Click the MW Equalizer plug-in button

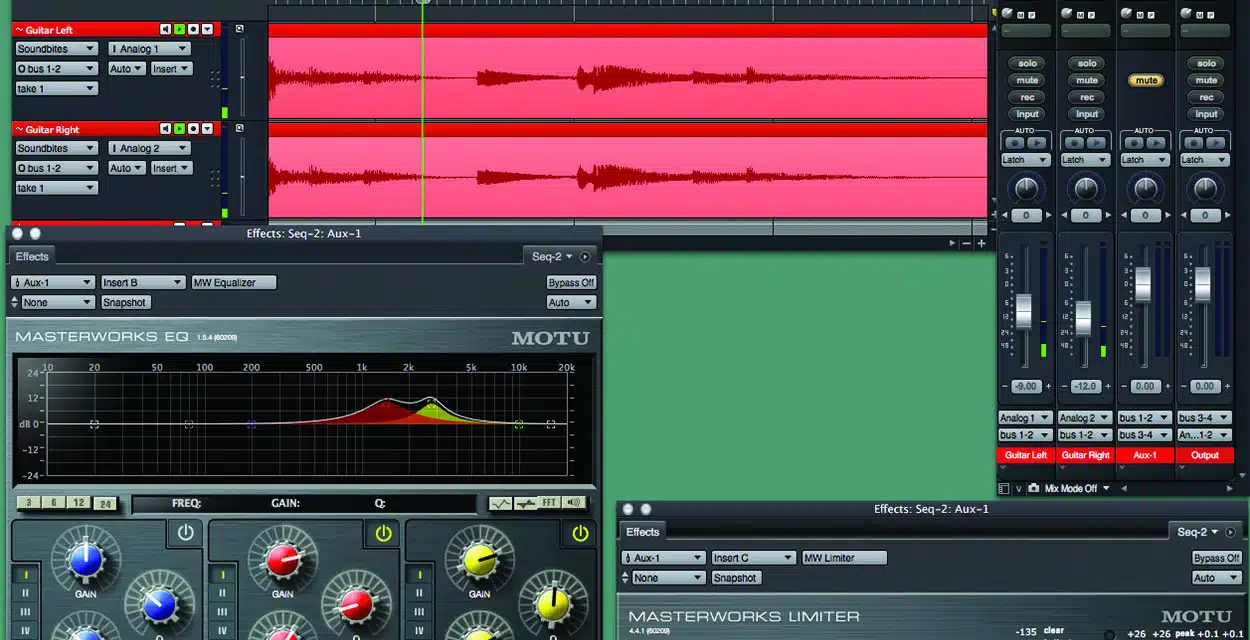pos(233,282)
